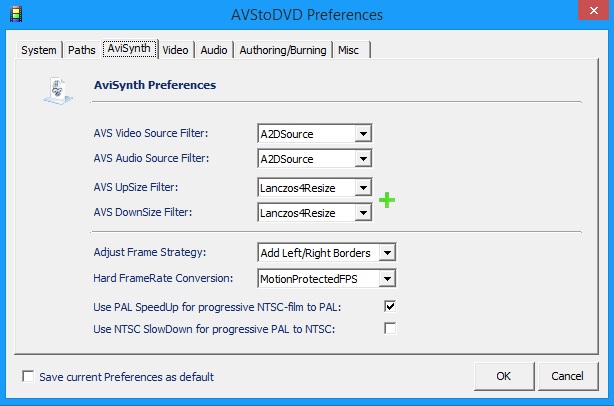Go to the Video tab
The width and height of the screenshot is (614, 406).
[x=175, y=50]
